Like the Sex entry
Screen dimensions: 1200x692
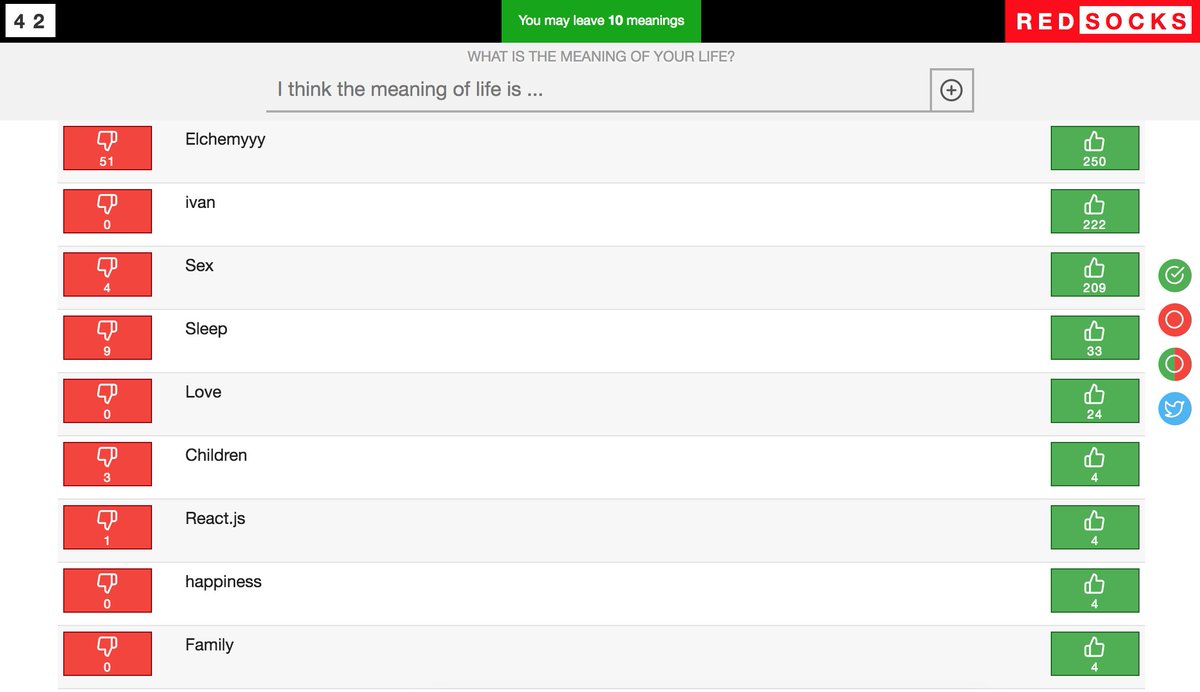pos(1094,274)
